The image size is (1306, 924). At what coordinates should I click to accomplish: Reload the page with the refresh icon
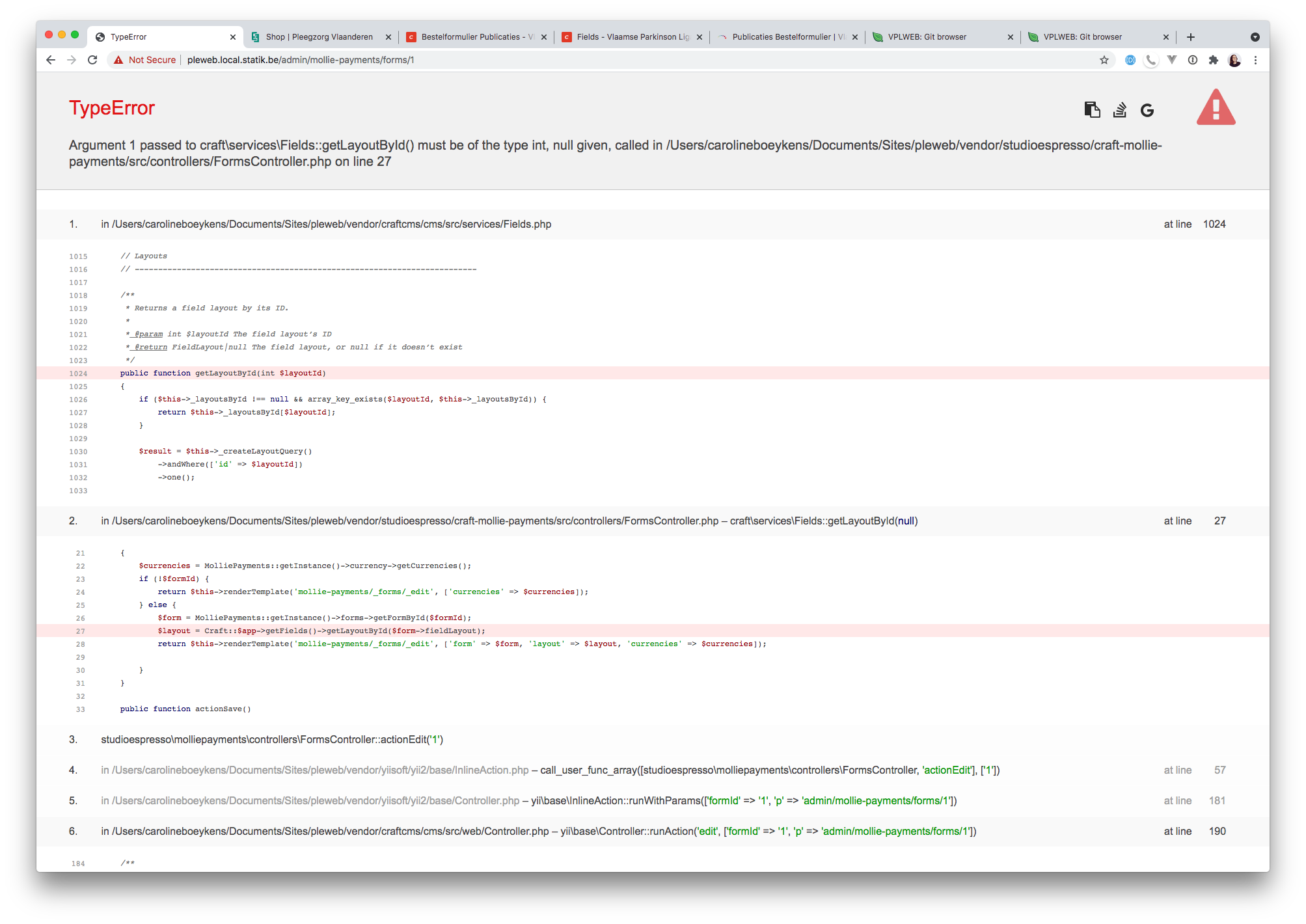tap(93, 59)
